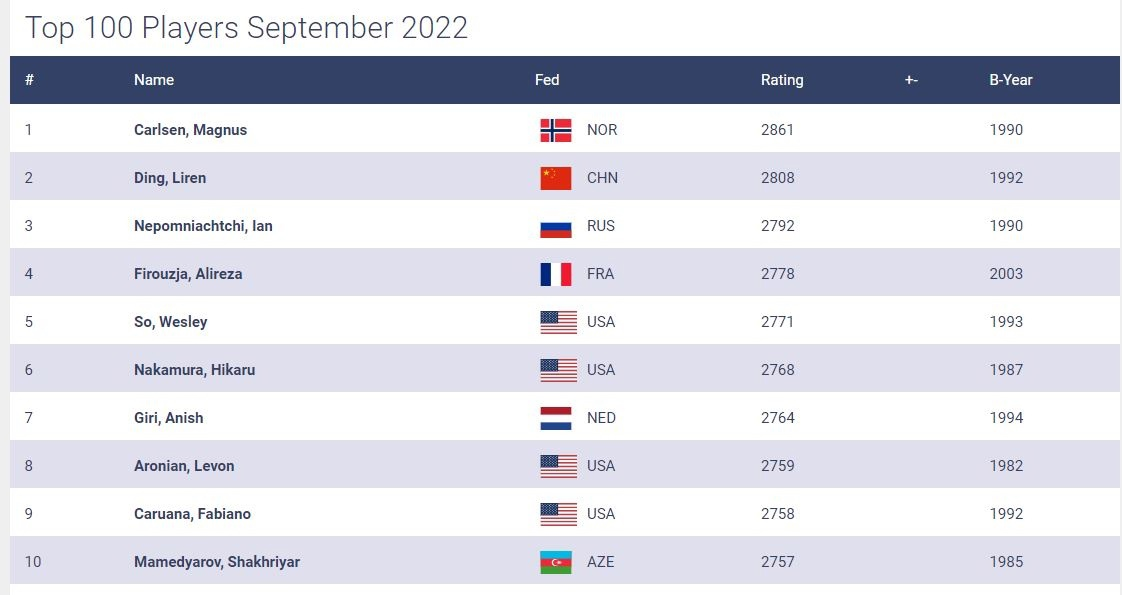1122x595 pixels.
Task: Click the China flag icon
Action: [x=555, y=178]
